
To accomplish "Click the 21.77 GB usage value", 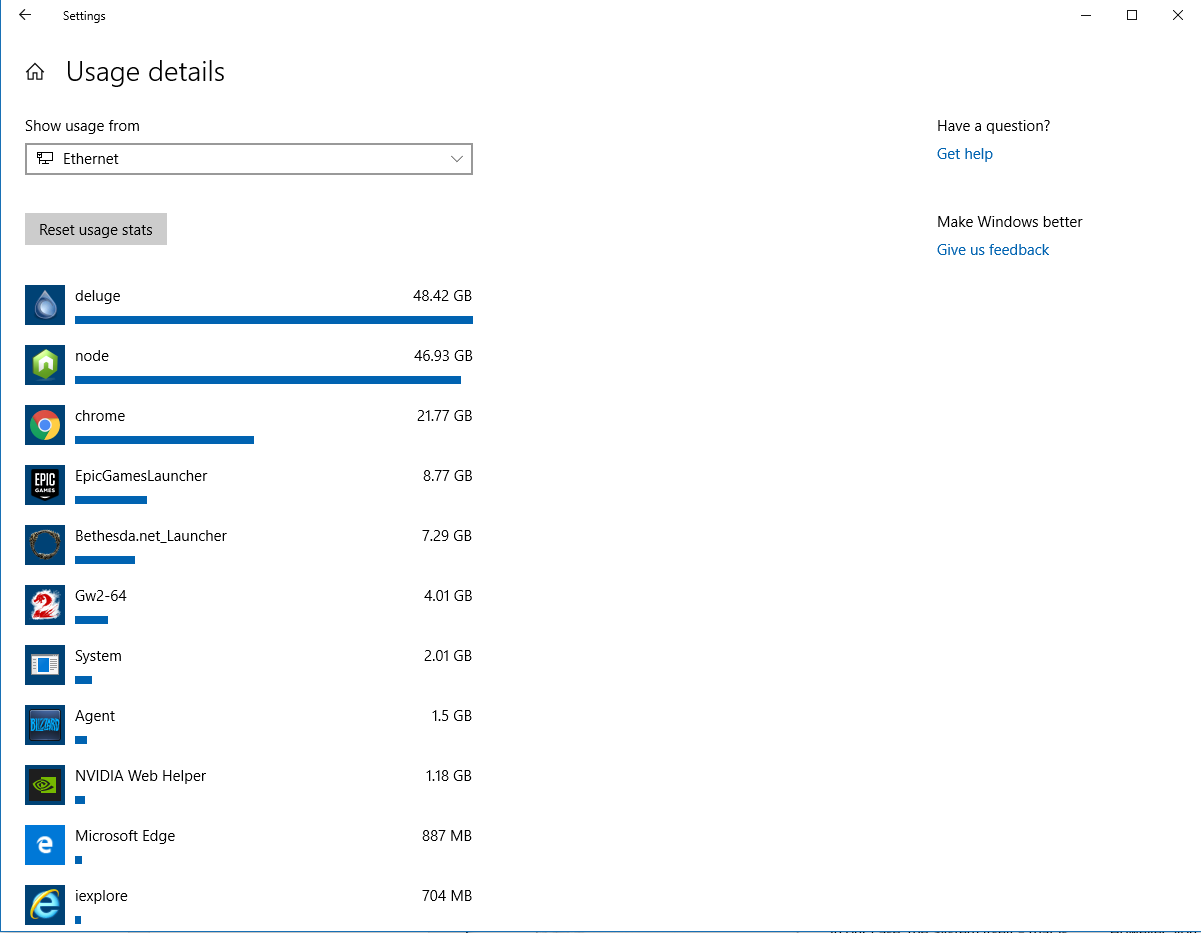I will point(444,416).
